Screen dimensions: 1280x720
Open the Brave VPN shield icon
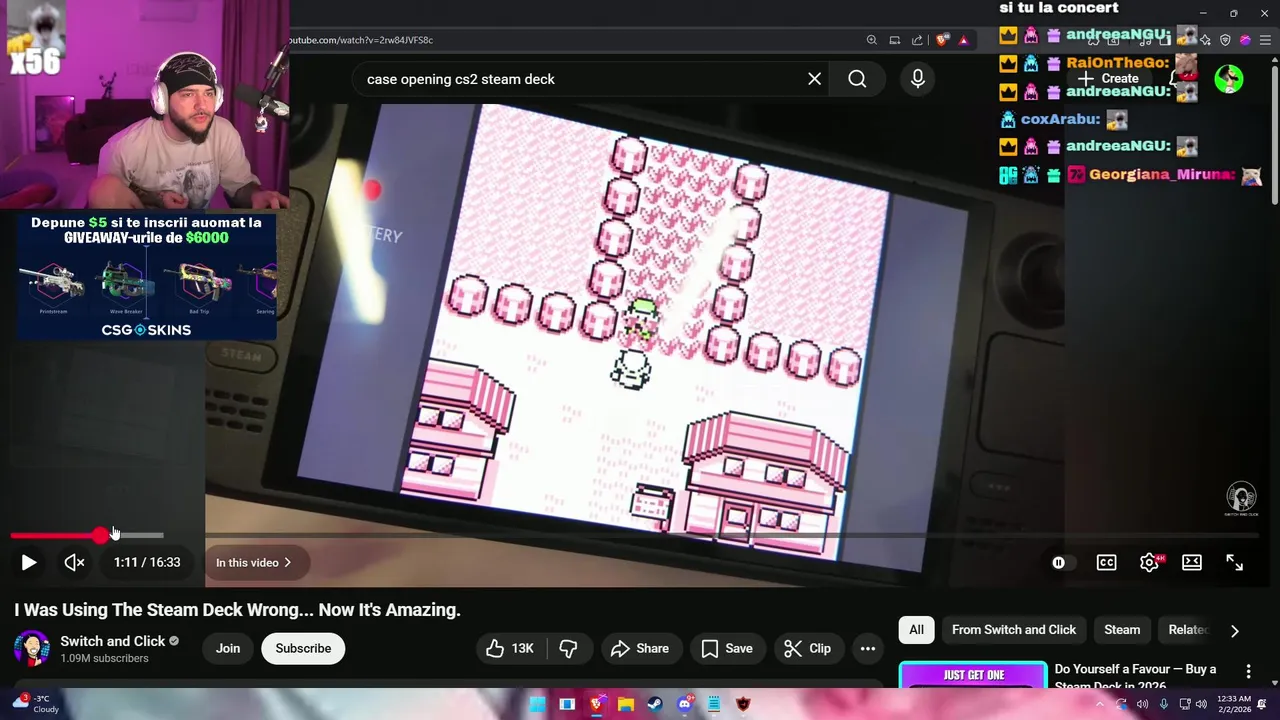point(1225,40)
